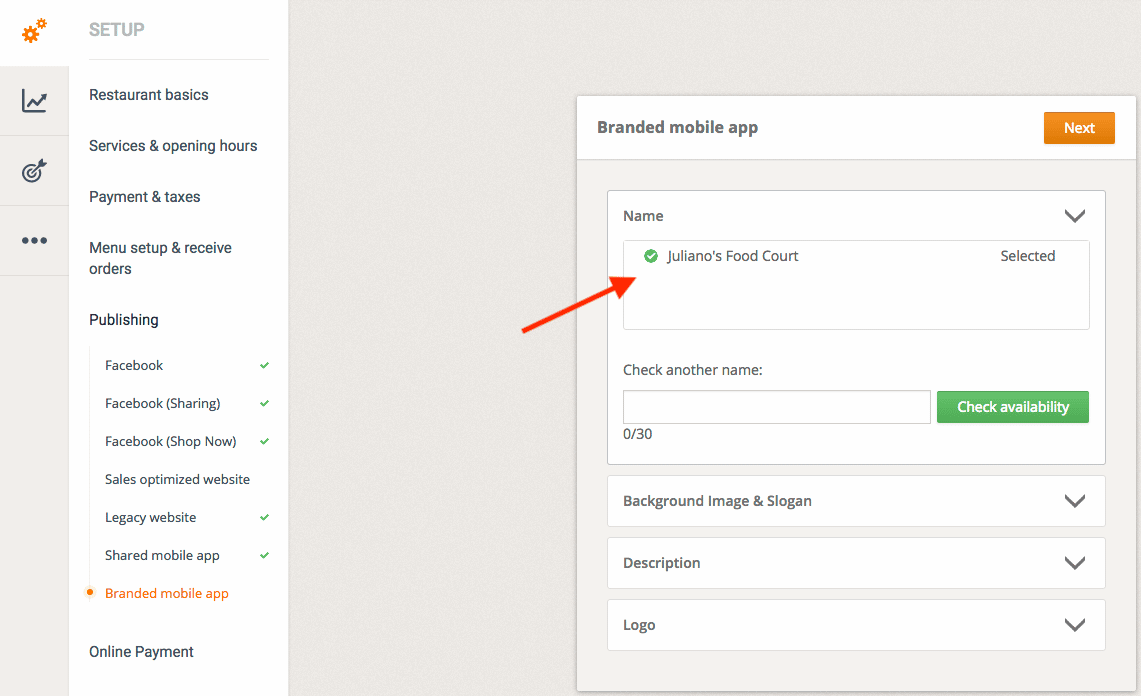
Task: Open Restaurant basics in the sidebar
Action: (149, 95)
